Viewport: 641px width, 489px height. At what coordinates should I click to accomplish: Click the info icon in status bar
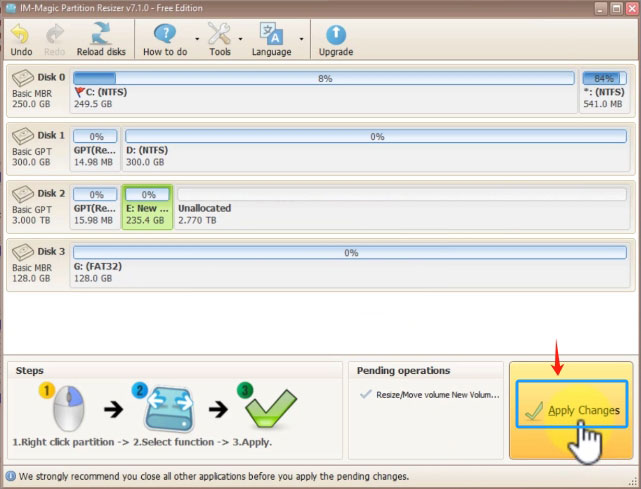[10, 476]
